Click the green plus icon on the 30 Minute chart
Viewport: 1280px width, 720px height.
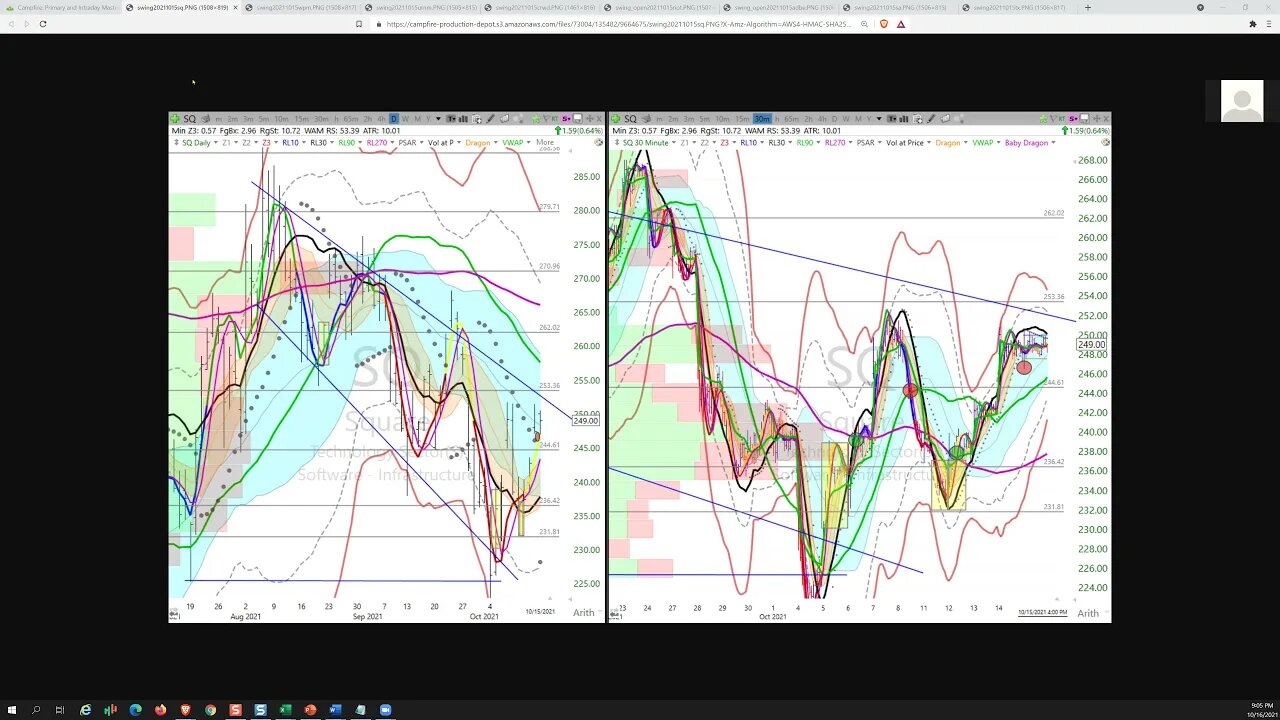[616, 118]
